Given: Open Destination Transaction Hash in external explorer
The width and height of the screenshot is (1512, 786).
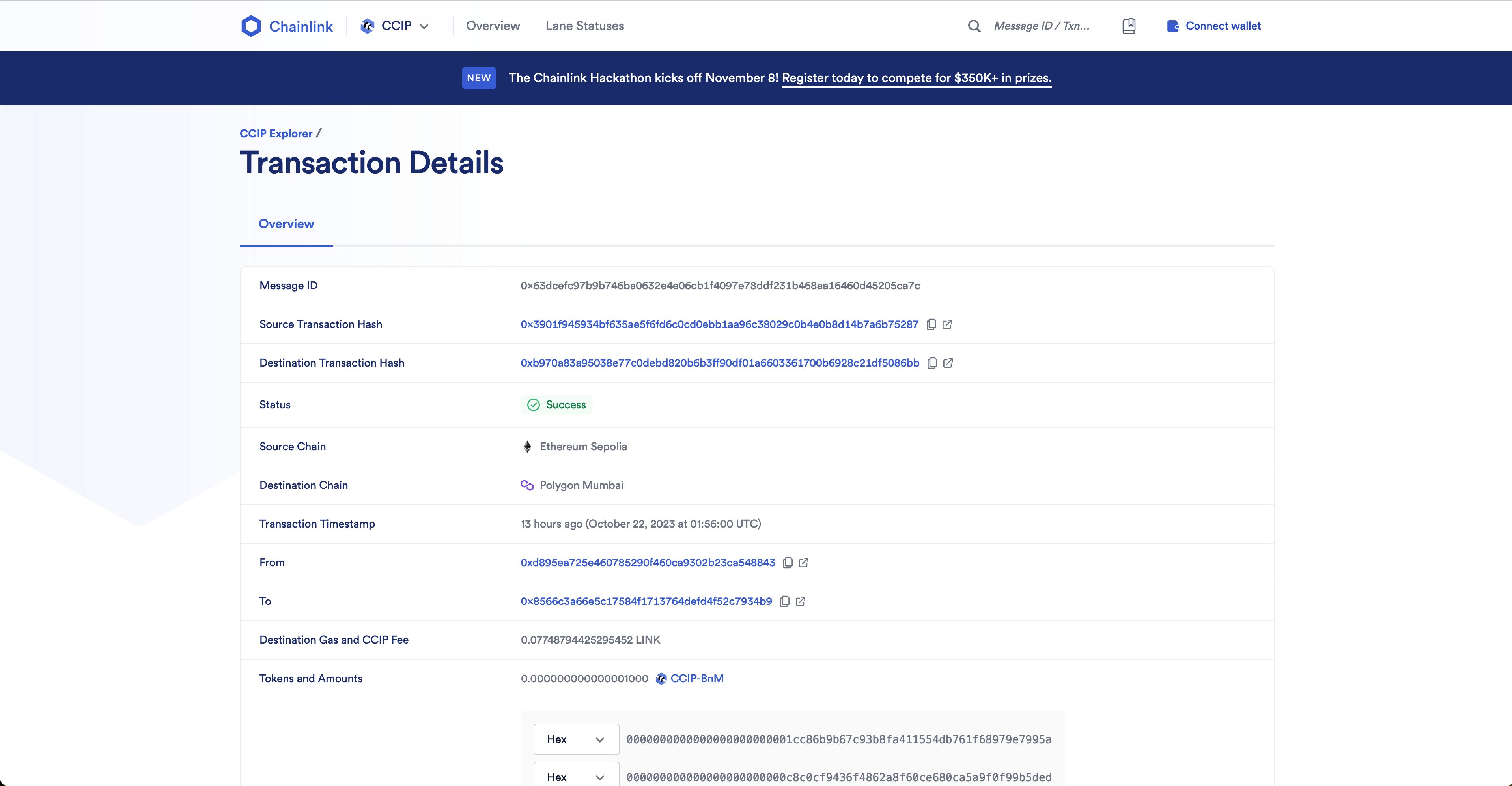Looking at the screenshot, I should point(948,363).
